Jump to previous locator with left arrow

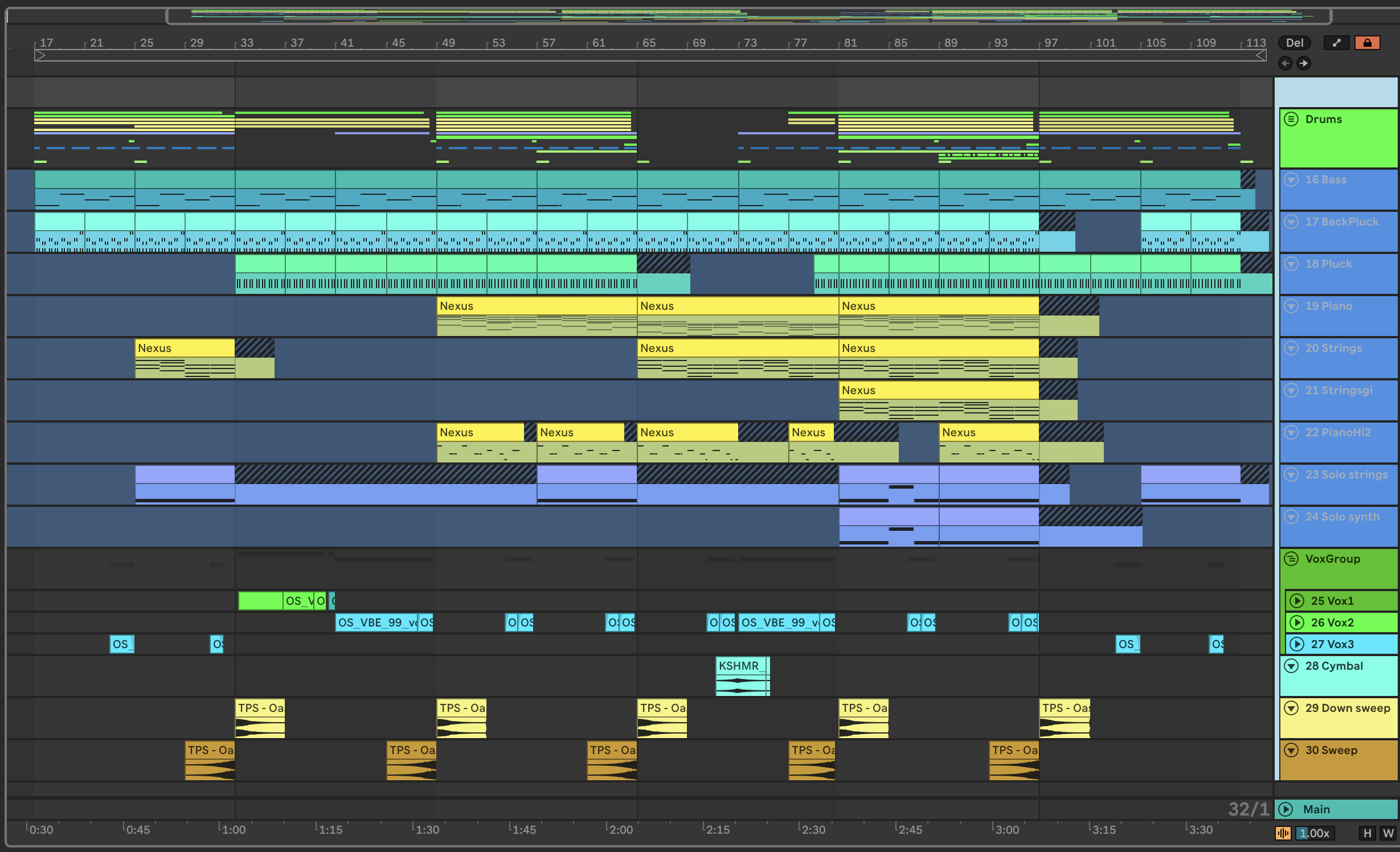coord(1285,63)
